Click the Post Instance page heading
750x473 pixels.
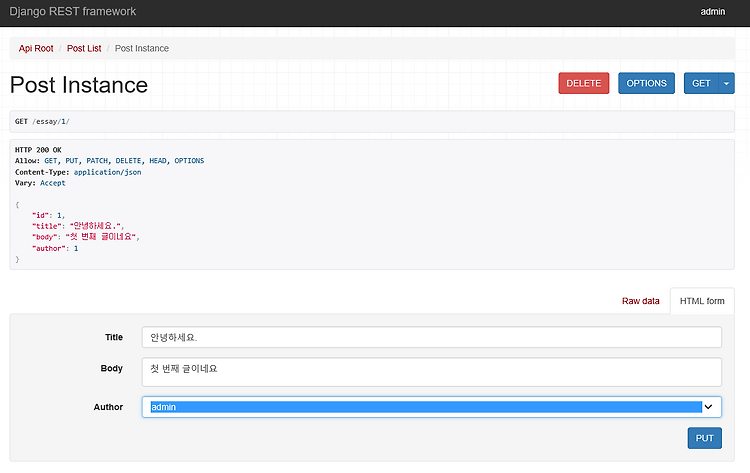click(x=79, y=85)
